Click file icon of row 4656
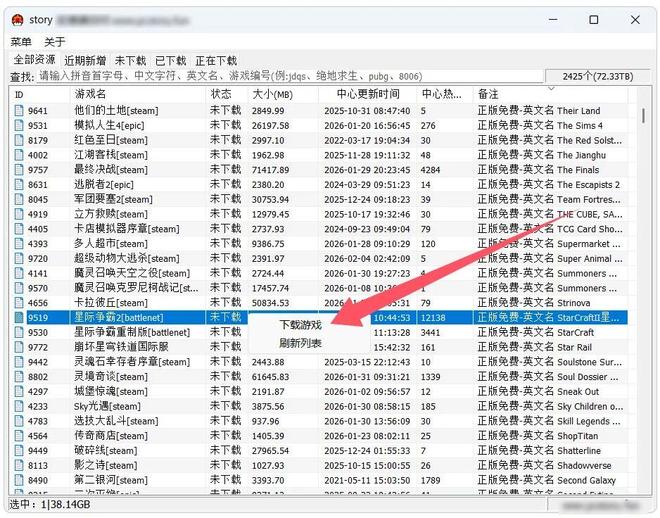 point(19,303)
